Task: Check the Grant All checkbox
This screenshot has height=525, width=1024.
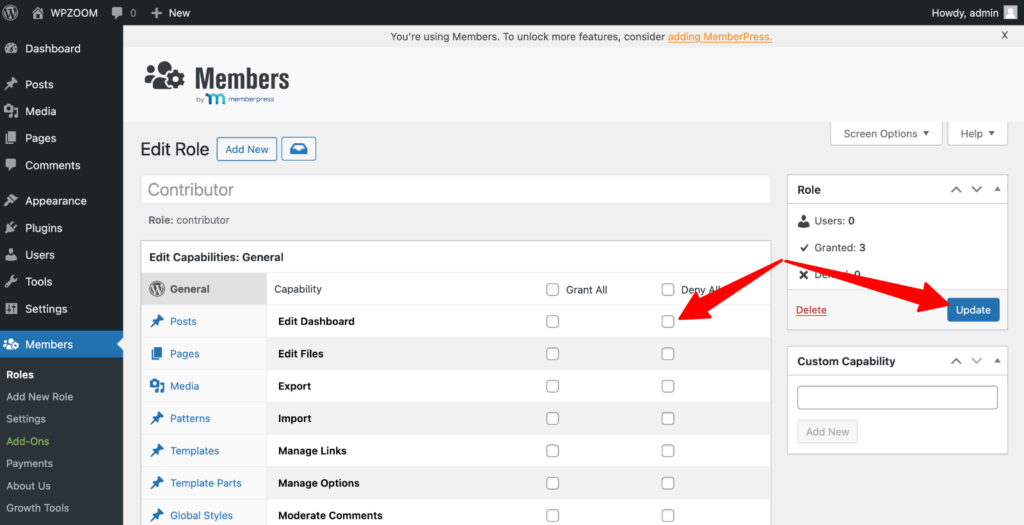Action: click(x=552, y=289)
